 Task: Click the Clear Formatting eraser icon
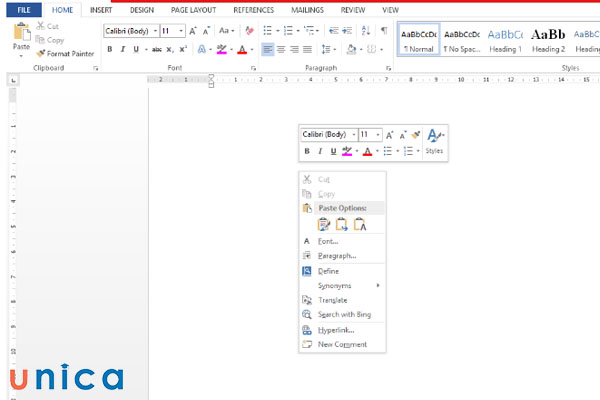pos(249,31)
